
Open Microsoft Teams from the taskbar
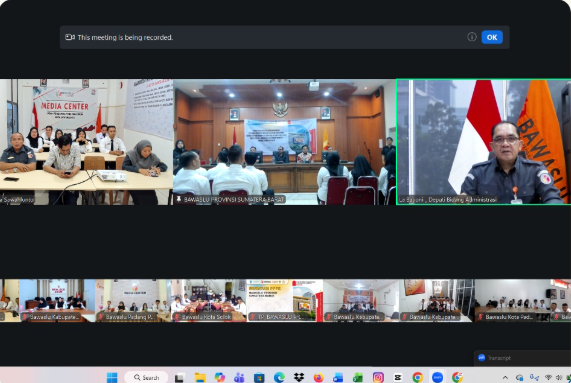pos(239,378)
